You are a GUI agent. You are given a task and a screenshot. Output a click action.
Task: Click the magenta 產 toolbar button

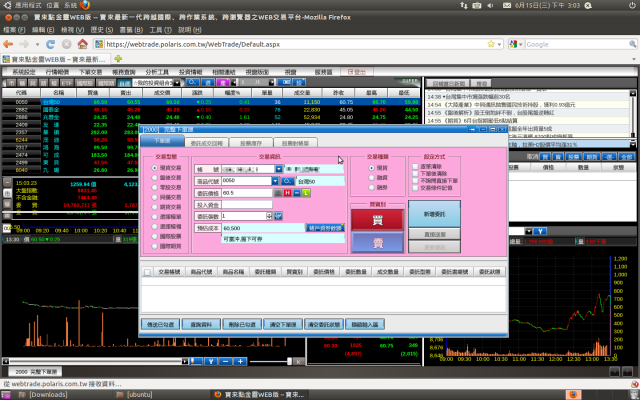pos(222,82)
